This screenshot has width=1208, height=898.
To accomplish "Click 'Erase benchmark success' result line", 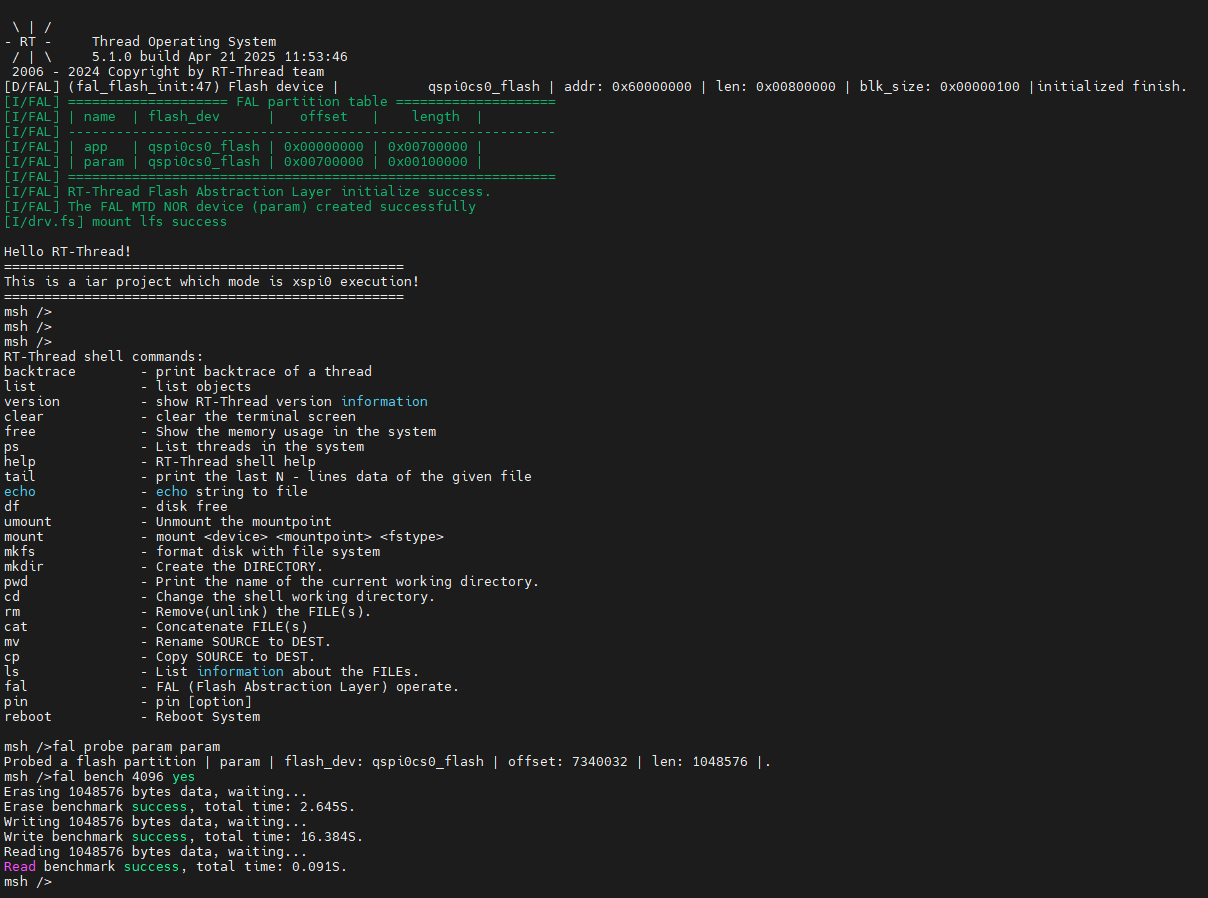I will [x=179, y=807].
